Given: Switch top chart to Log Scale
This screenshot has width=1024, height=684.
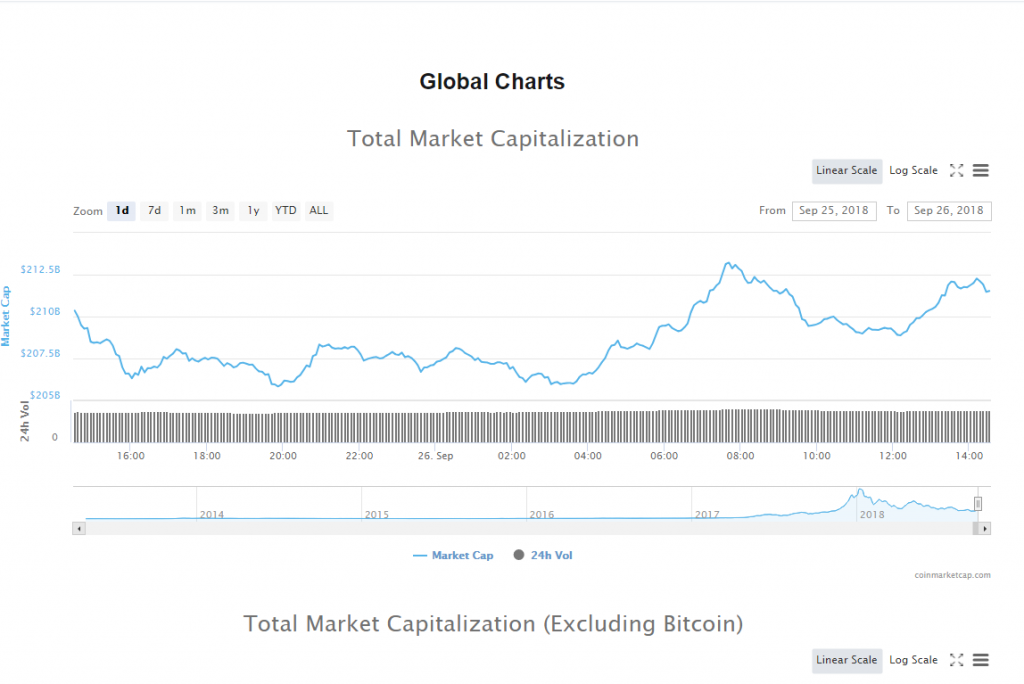Looking at the screenshot, I should click(x=913, y=171).
